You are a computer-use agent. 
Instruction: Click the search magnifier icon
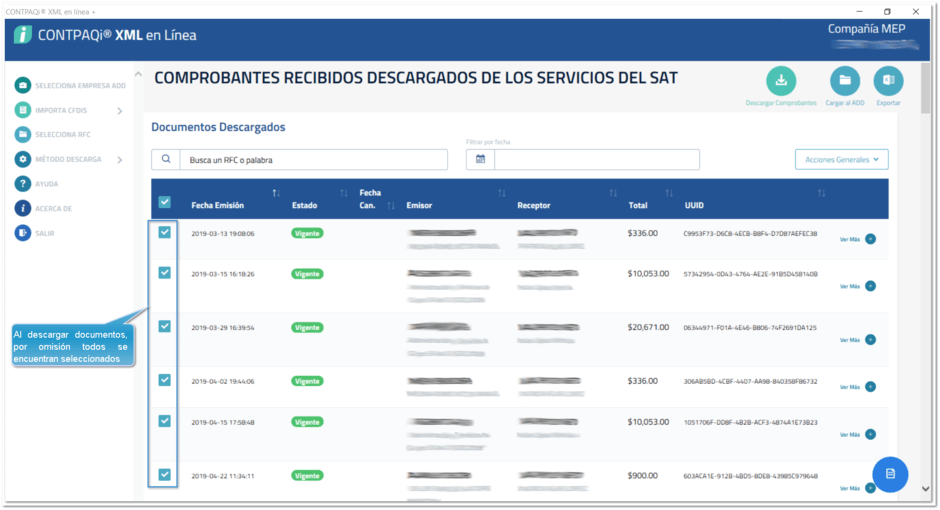coord(166,159)
